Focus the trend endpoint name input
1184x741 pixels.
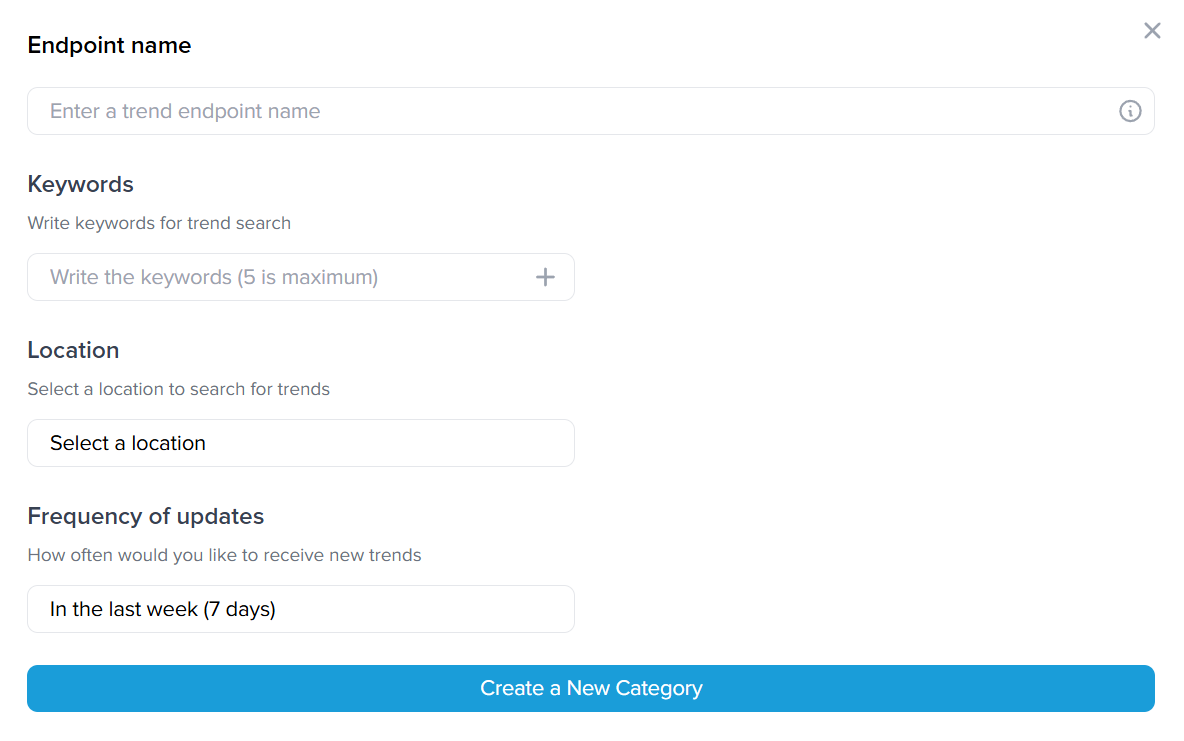click(x=590, y=111)
